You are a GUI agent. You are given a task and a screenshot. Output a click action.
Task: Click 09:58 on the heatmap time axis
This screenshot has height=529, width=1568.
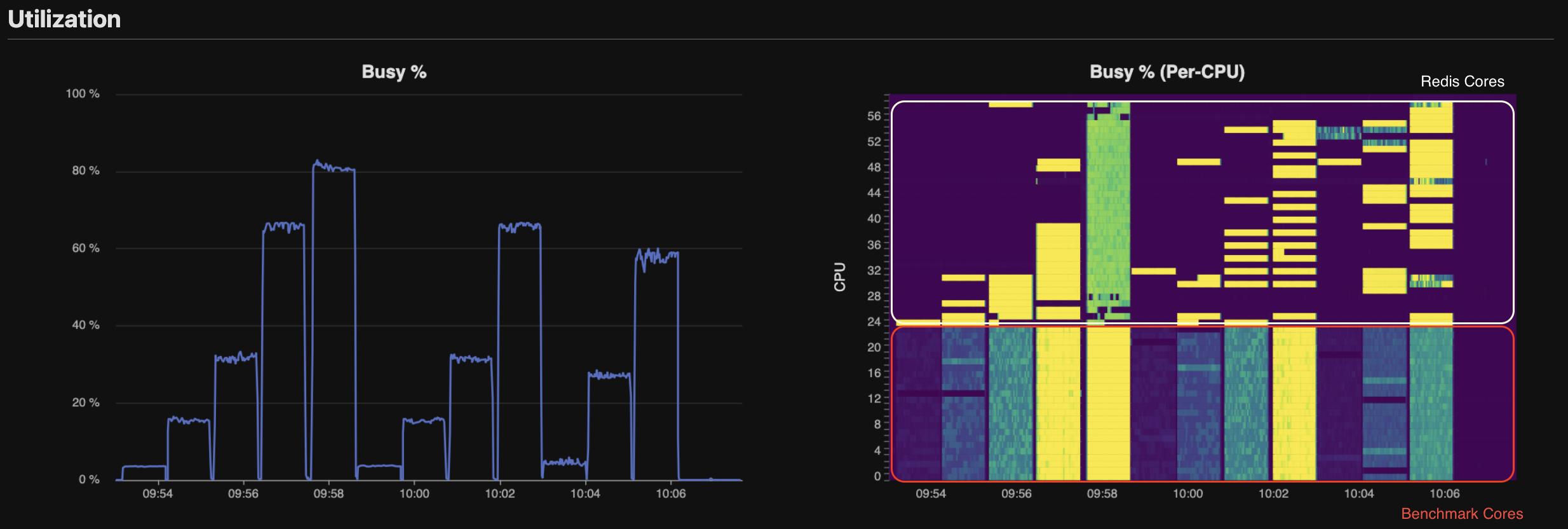1102,494
